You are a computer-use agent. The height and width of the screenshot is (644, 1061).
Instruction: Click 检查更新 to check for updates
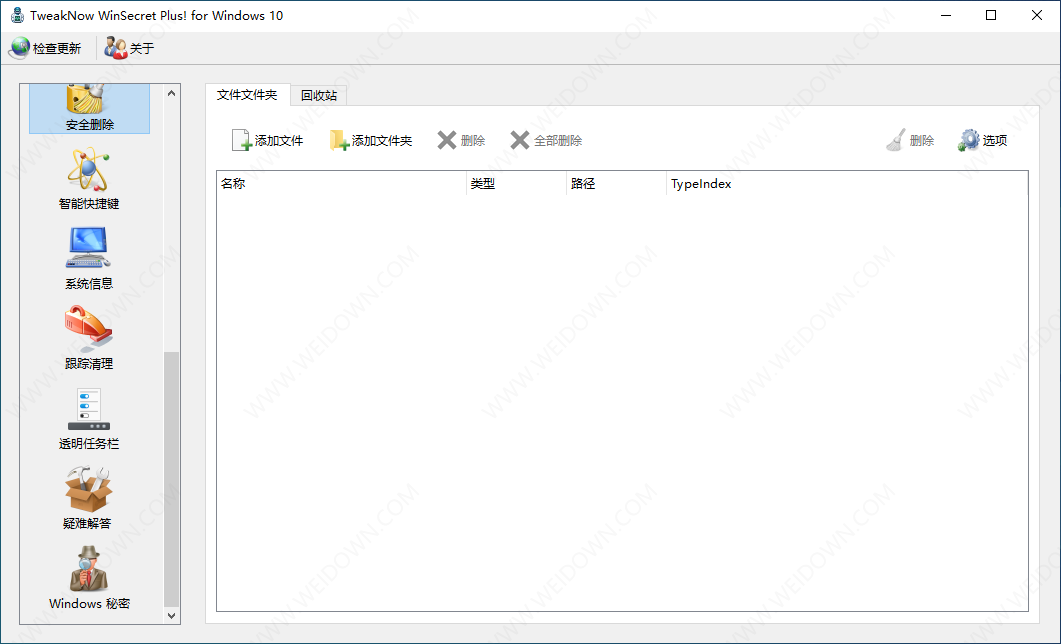click(45, 48)
